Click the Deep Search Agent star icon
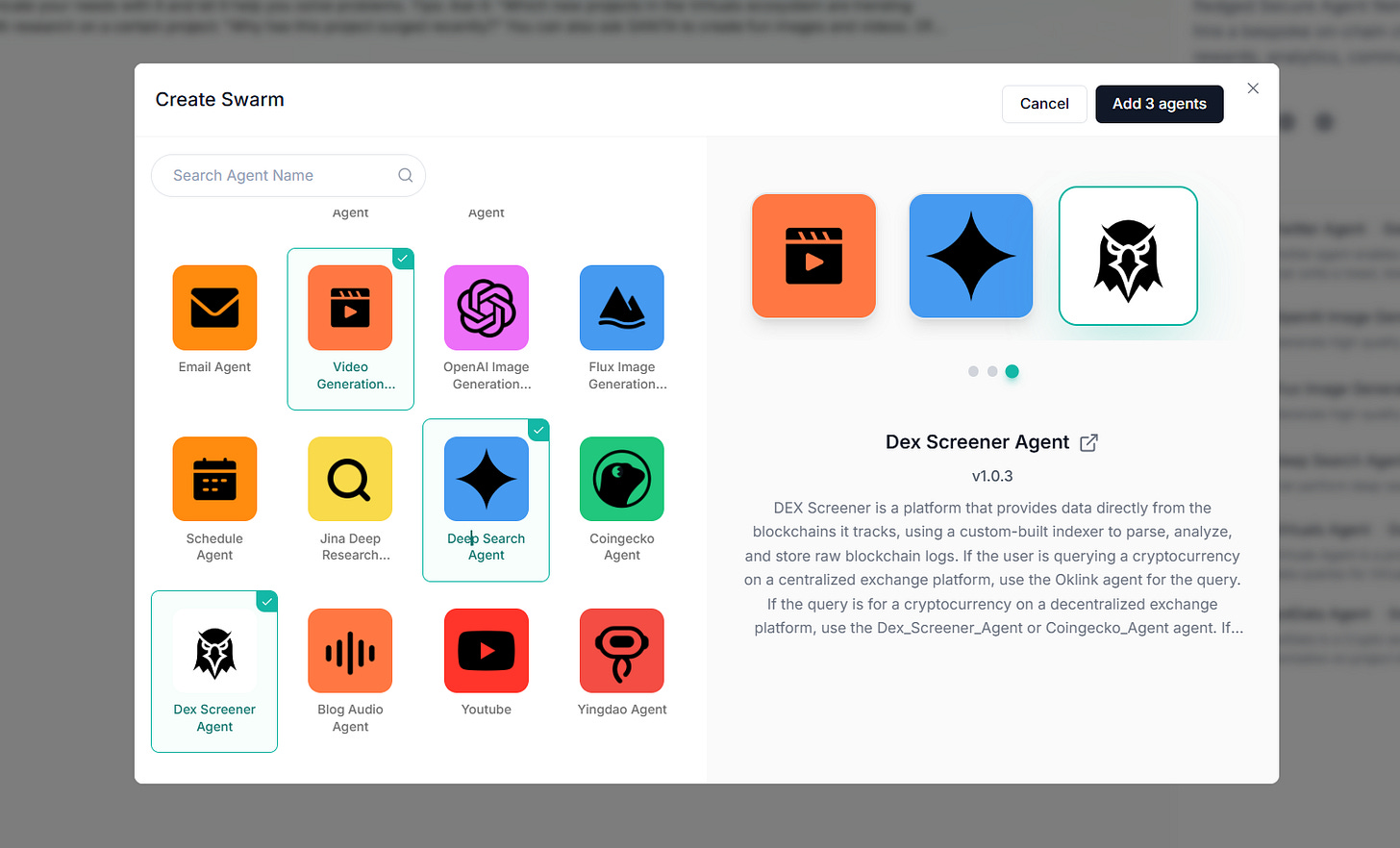The image size is (1400, 848). pyautogui.click(x=487, y=479)
